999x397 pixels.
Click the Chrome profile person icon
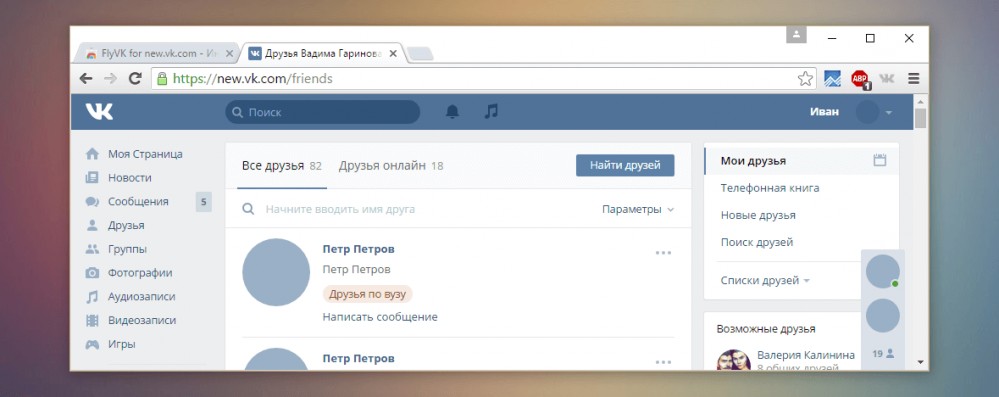(796, 34)
